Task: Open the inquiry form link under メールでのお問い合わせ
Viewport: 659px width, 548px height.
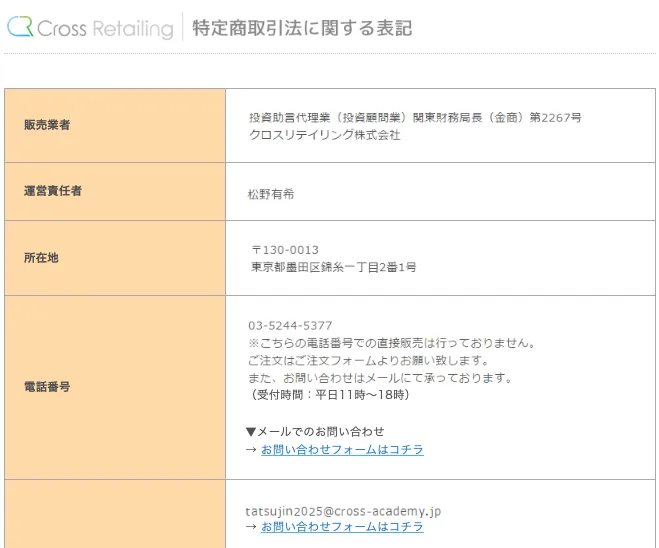Action: point(342,450)
